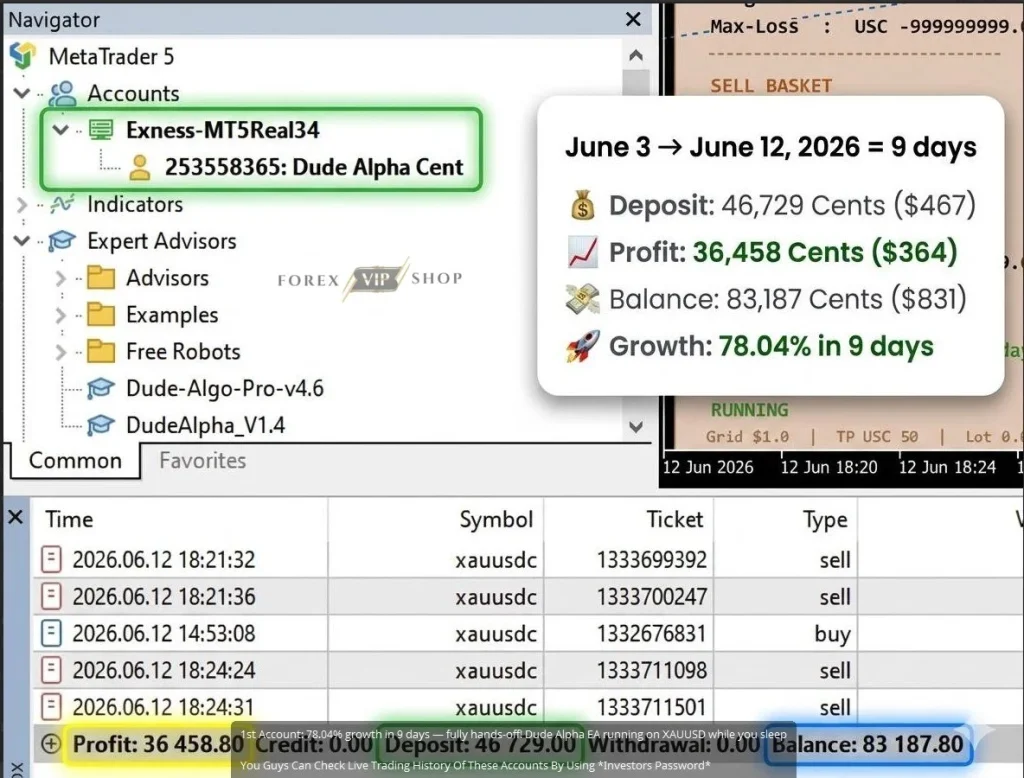Sort history by the Symbol column

[x=436, y=519]
